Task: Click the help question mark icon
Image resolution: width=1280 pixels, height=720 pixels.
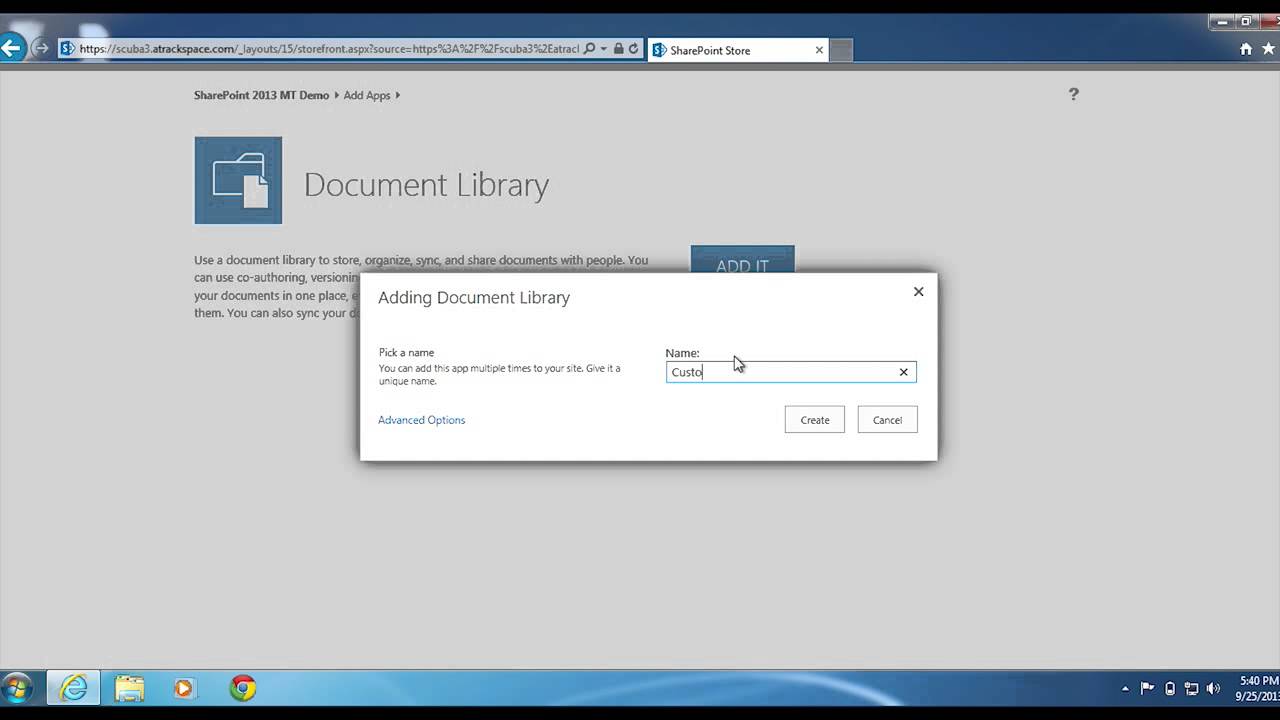Action: point(1073,94)
